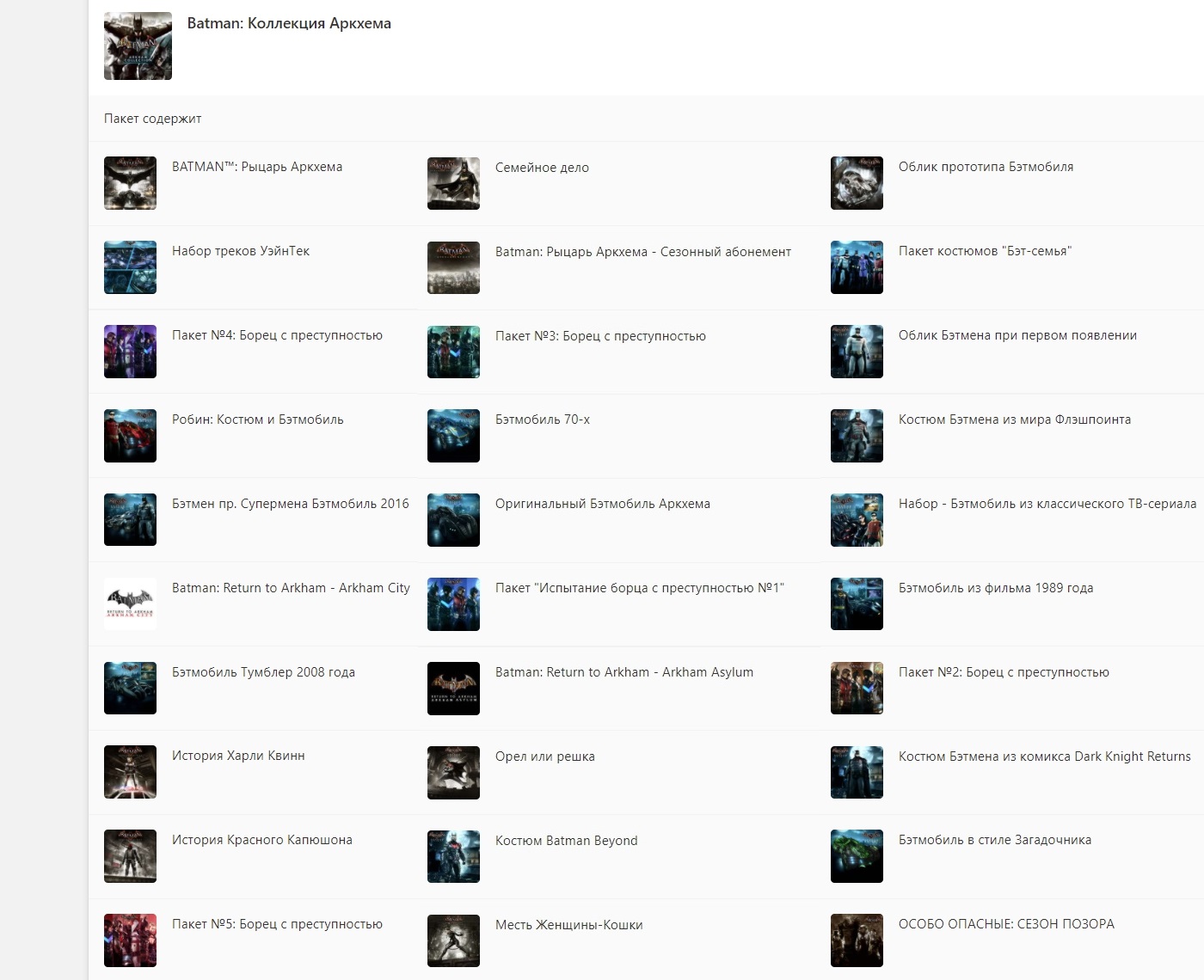Click the 'Пакет содержит' heading text
This screenshot has height=980, width=1204.
pos(153,119)
